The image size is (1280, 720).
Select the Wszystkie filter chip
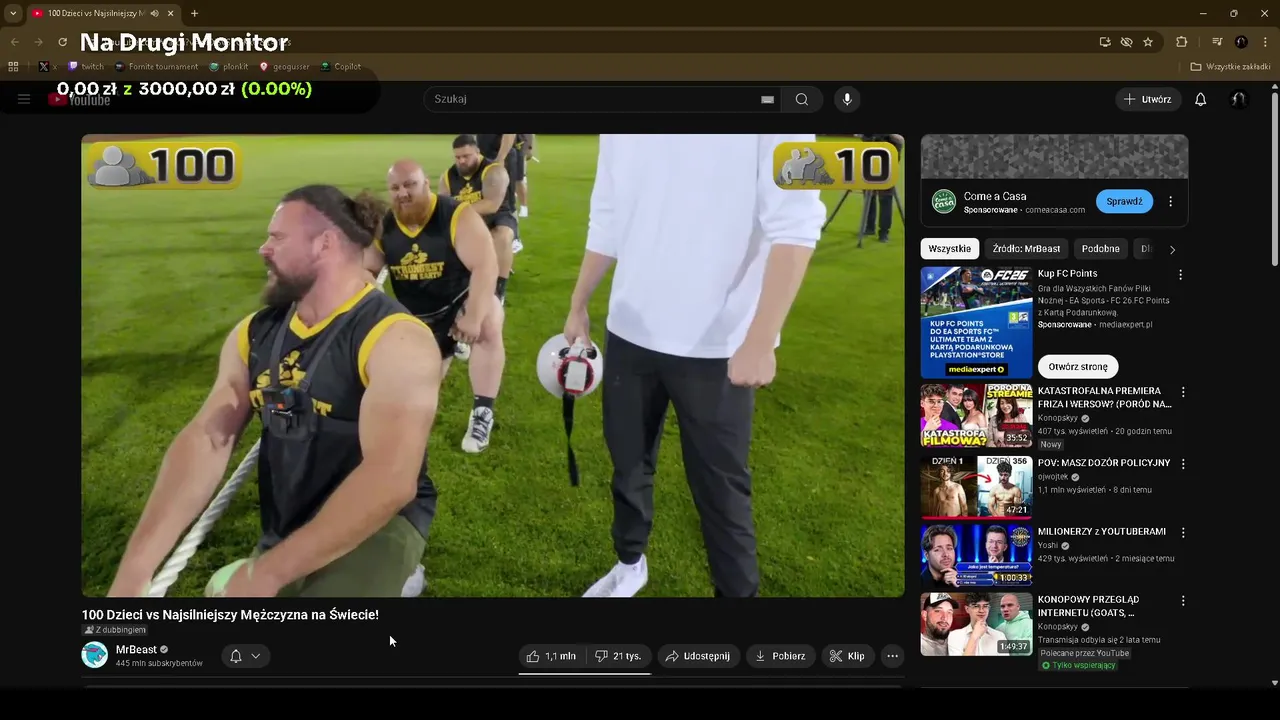click(950, 249)
